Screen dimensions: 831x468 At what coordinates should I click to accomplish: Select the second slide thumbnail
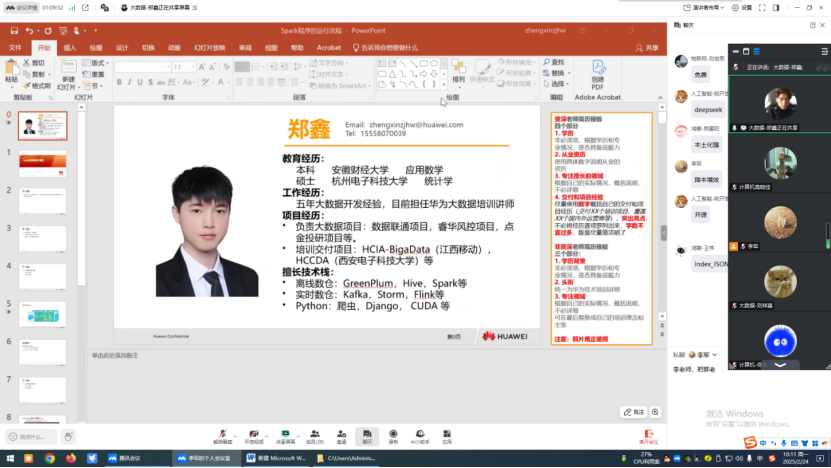coord(42,164)
